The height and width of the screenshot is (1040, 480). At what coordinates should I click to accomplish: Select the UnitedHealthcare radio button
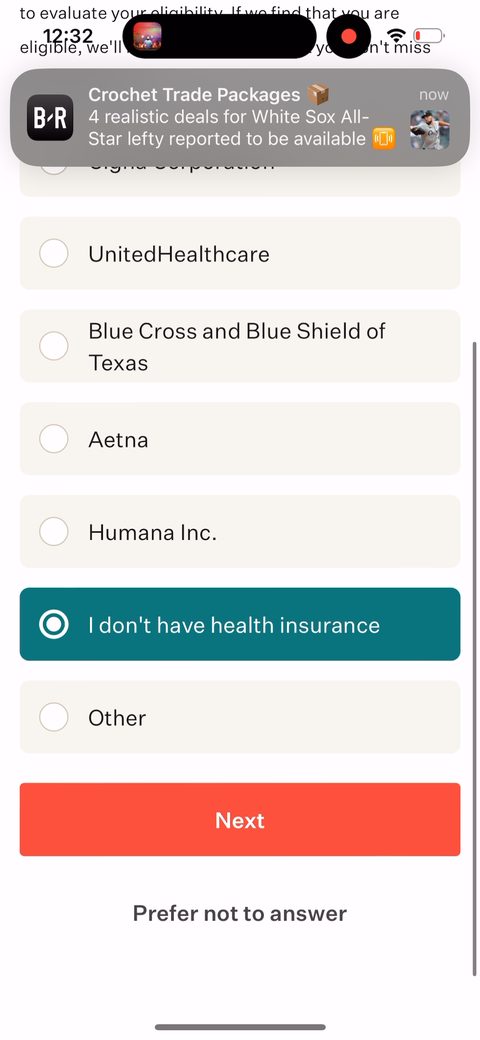(54, 253)
